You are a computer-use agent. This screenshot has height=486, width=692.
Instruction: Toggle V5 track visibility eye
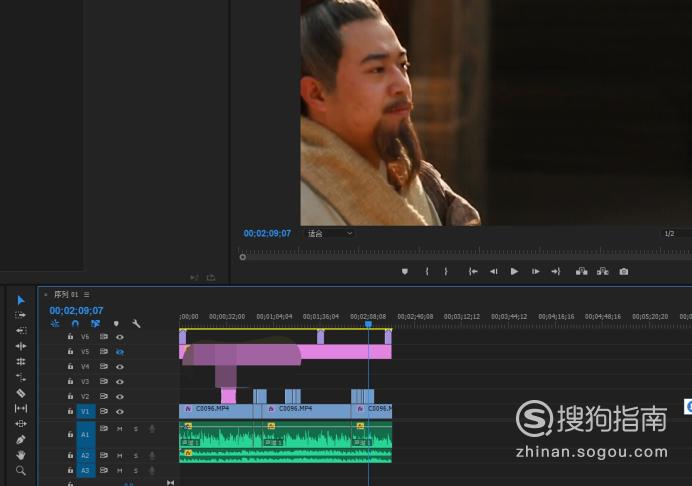[x=120, y=352]
